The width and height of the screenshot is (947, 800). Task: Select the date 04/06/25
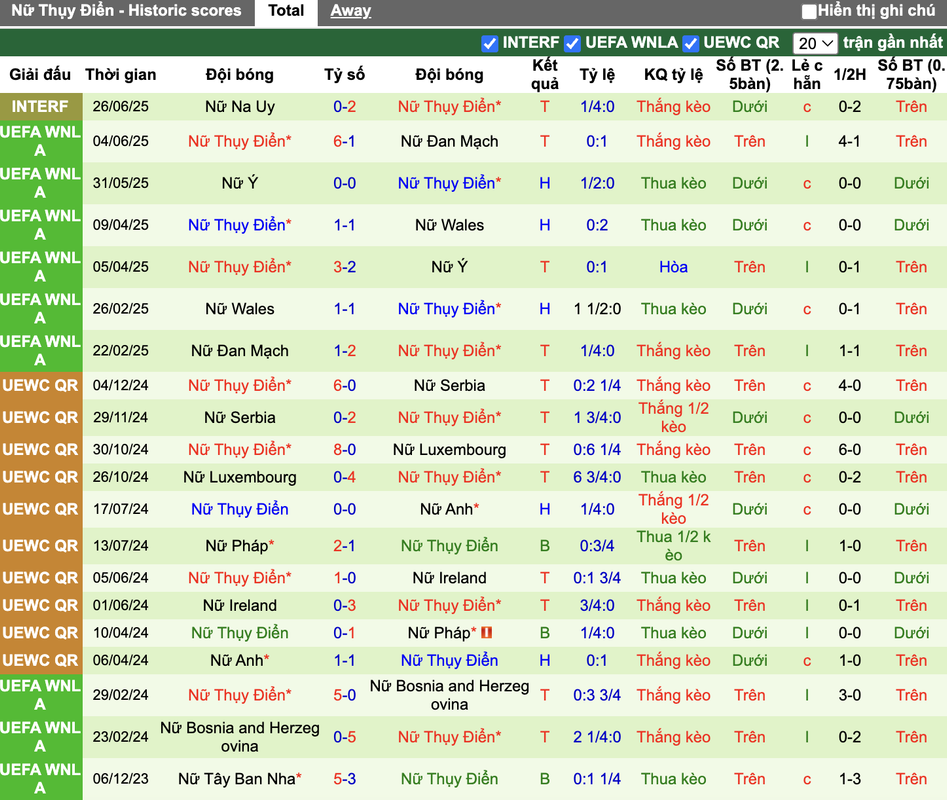[120, 141]
